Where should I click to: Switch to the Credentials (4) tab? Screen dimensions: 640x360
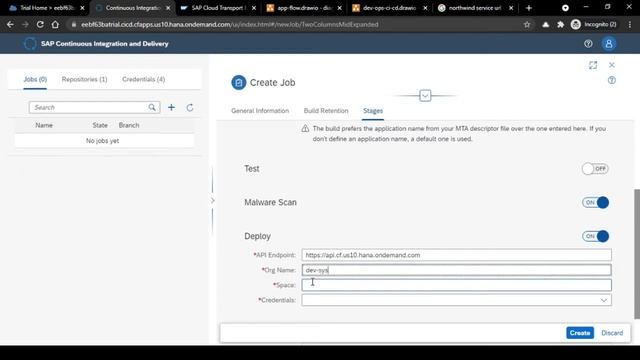pyautogui.click(x=144, y=79)
